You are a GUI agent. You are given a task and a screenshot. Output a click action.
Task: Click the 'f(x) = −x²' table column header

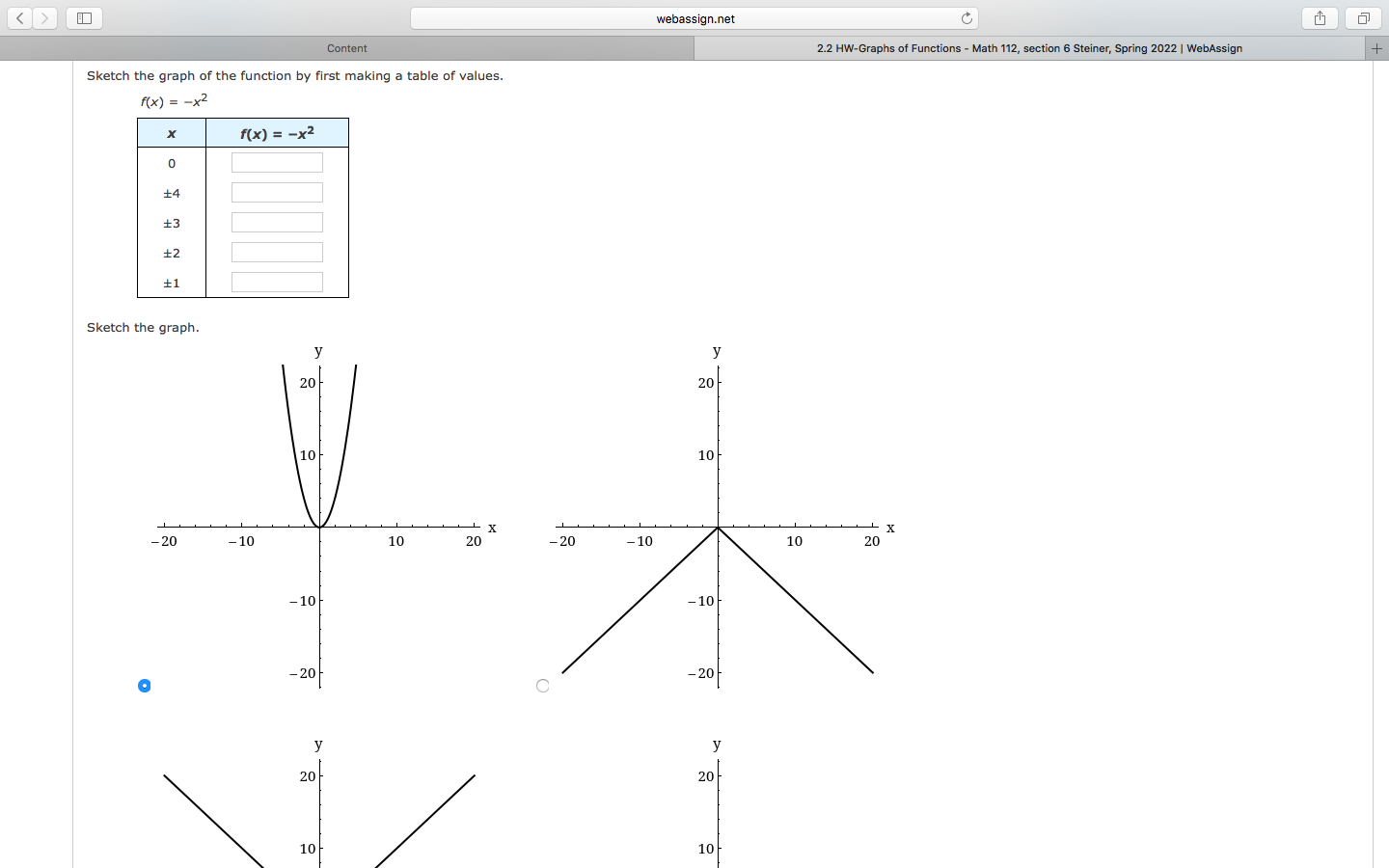[277, 133]
